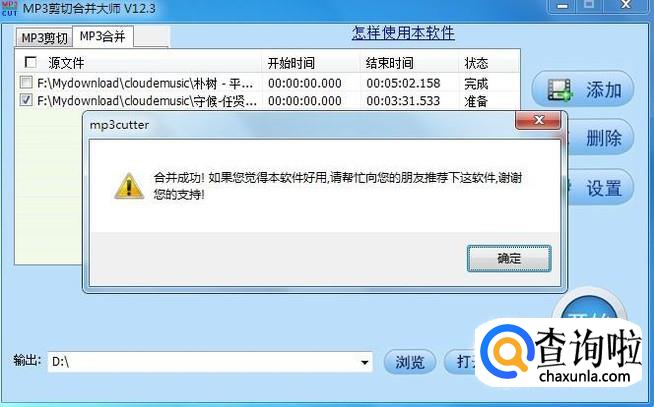Open the 怎样使用本软件 help link
Viewport: 654px width, 407px height.
[403, 33]
